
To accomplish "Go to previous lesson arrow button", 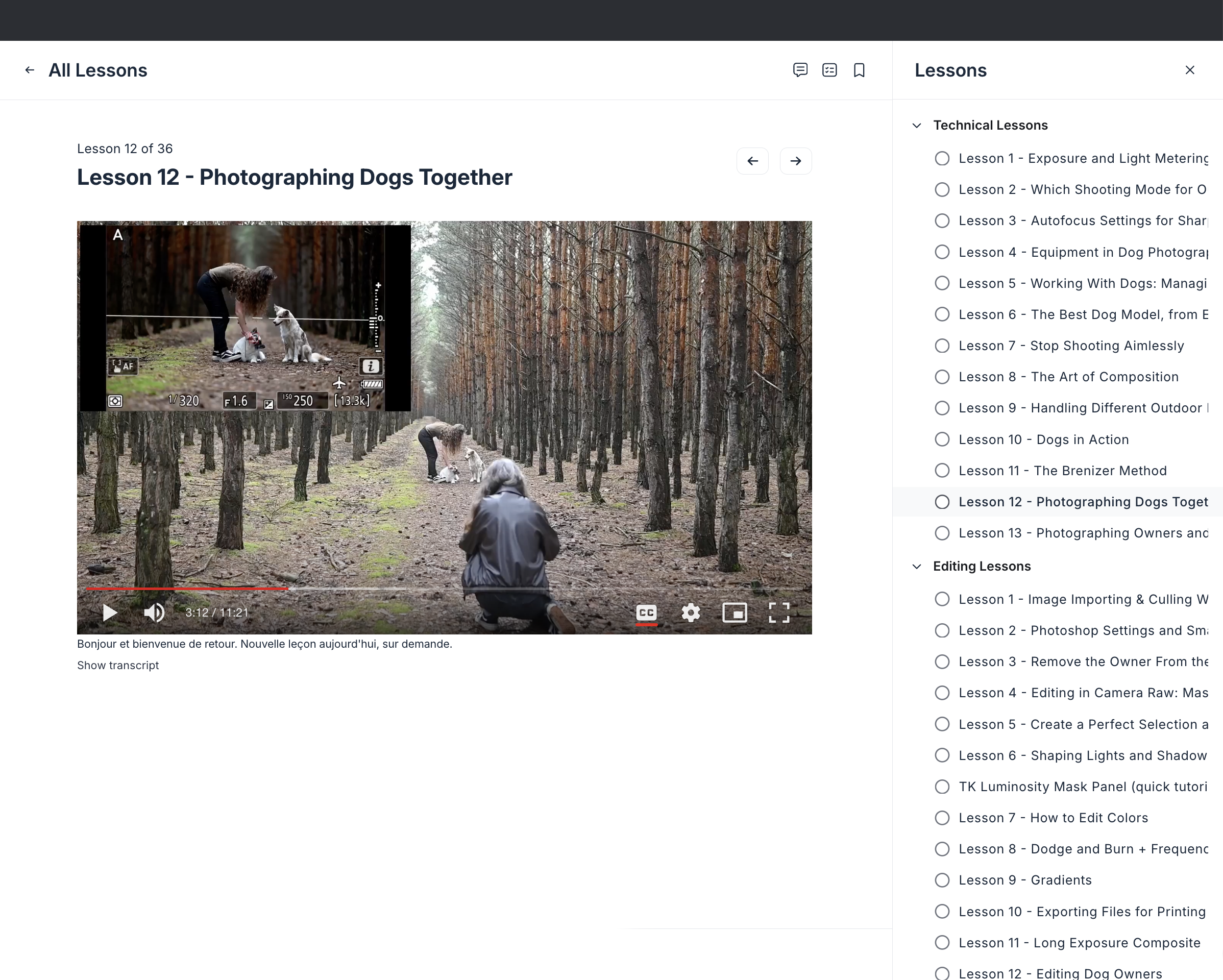I will tap(752, 161).
